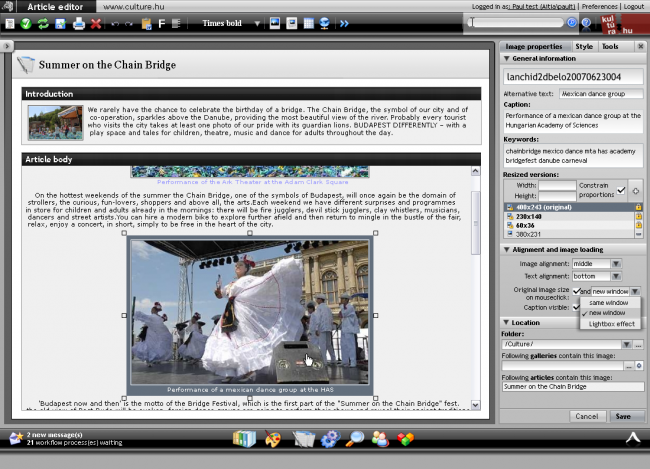Screen dimensions: 650x469
Task: Click the save floppy disk icon
Action: 61,24
